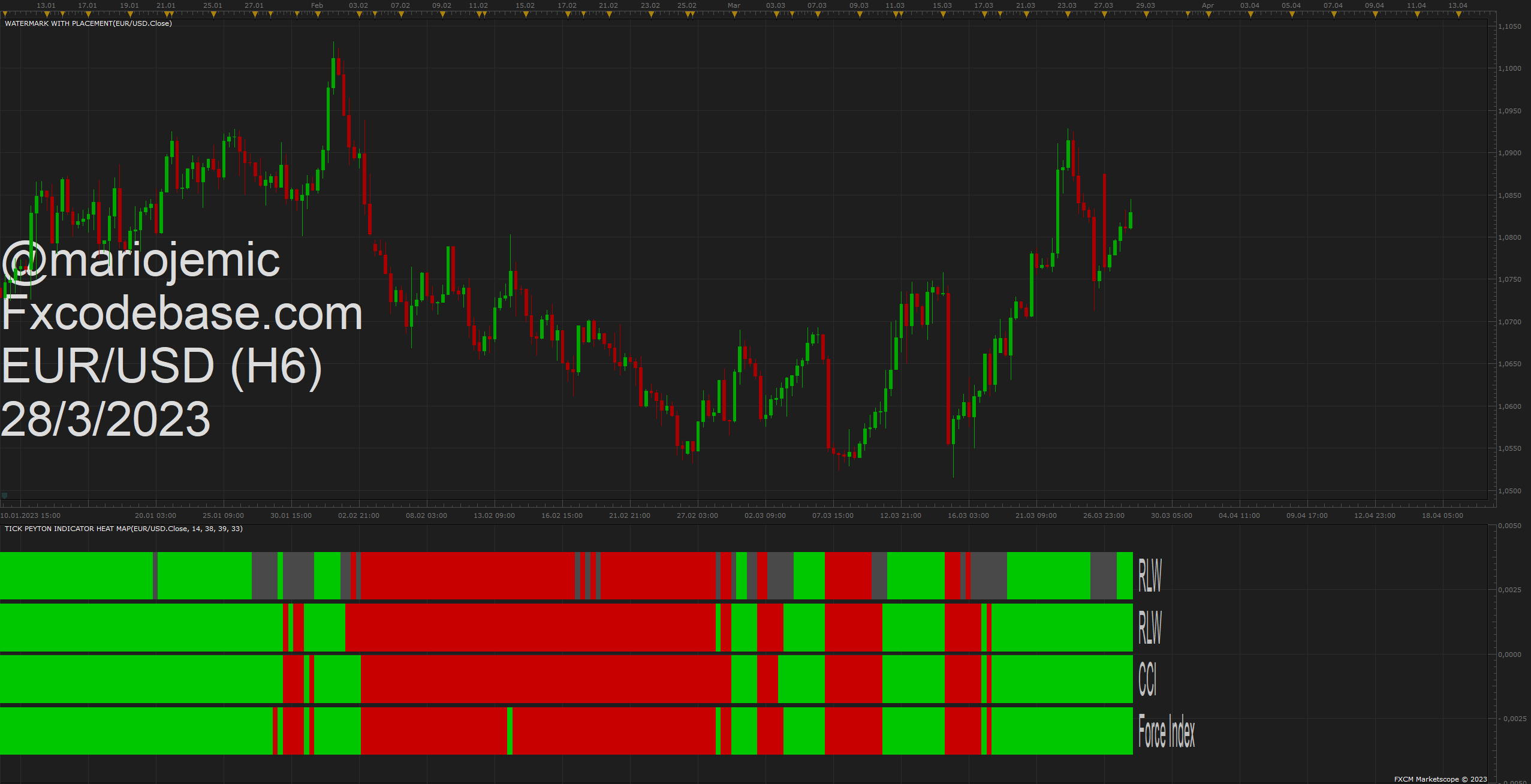This screenshot has width=1531, height=784.
Task: Click RLW label beside the row with gray segments
Action: [1150, 575]
